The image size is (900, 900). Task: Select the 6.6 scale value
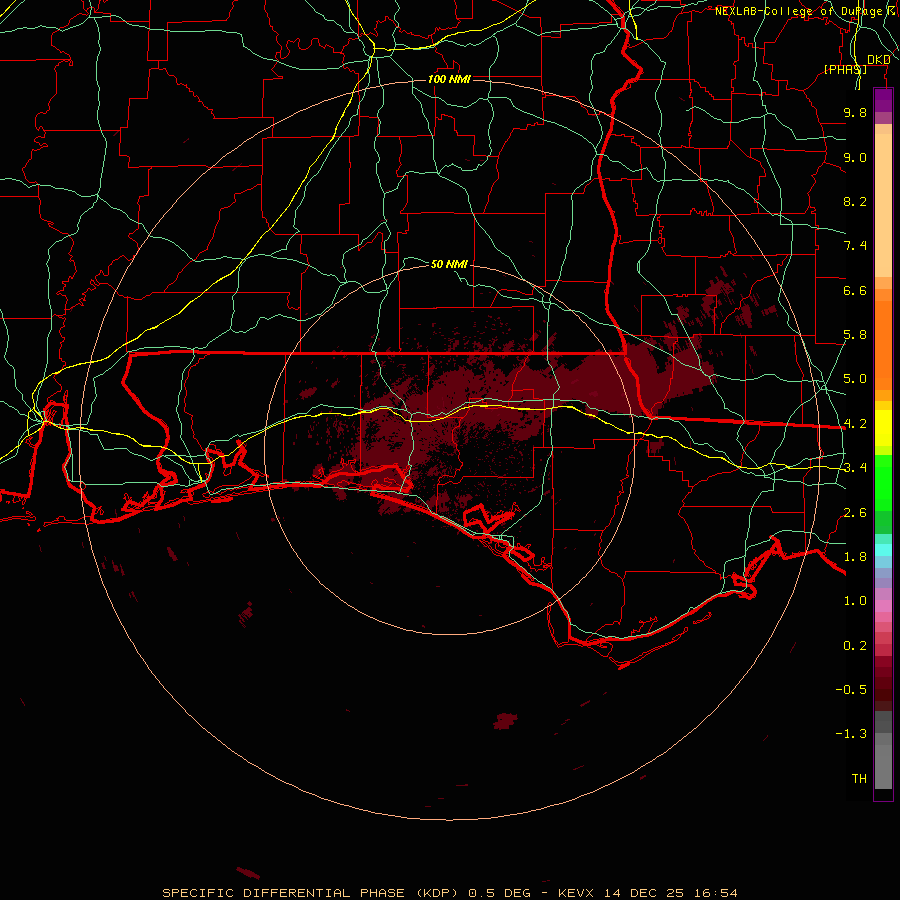(x=855, y=290)
